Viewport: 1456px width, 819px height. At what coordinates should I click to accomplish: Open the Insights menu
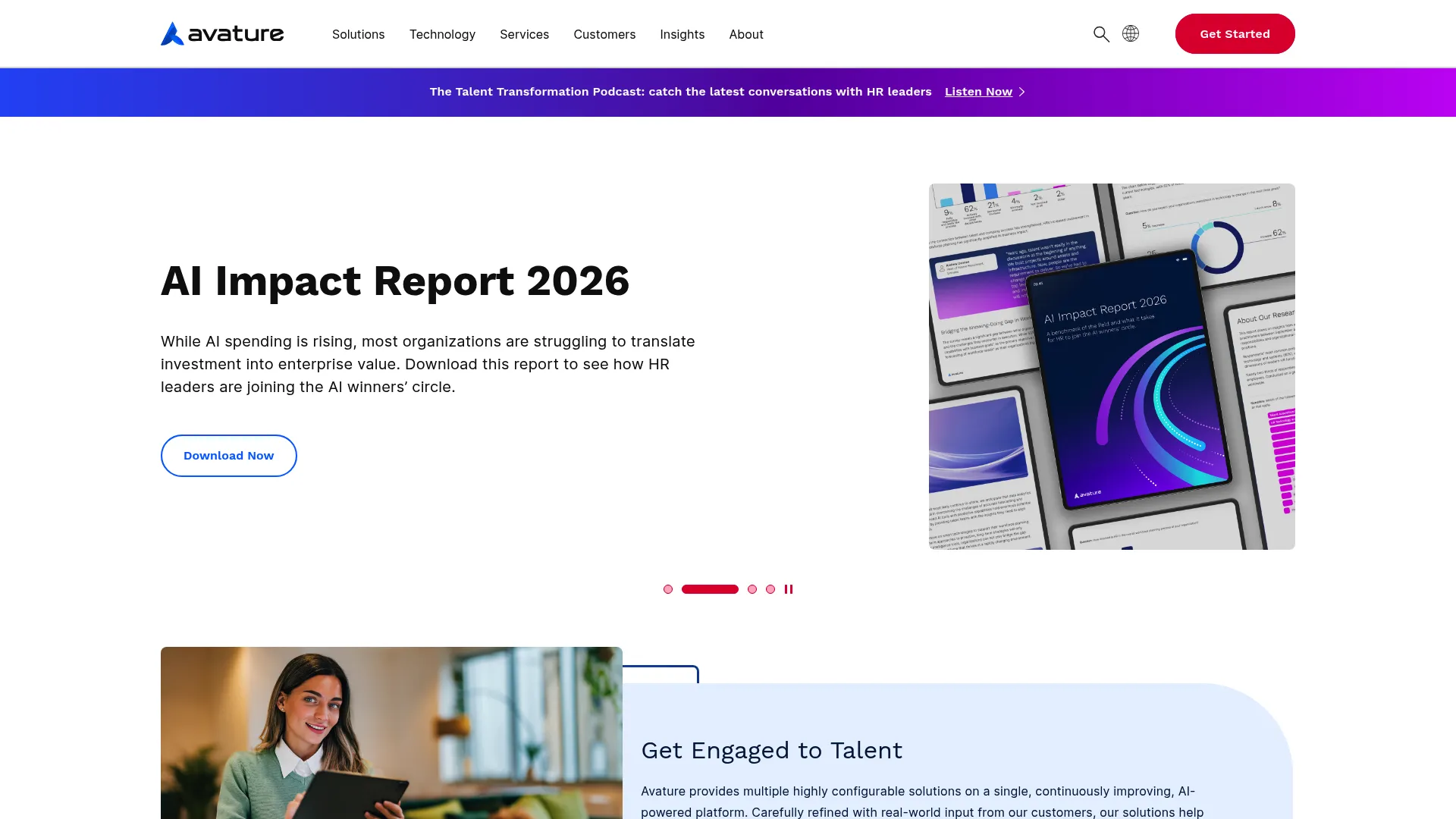(x=682, y=34)
